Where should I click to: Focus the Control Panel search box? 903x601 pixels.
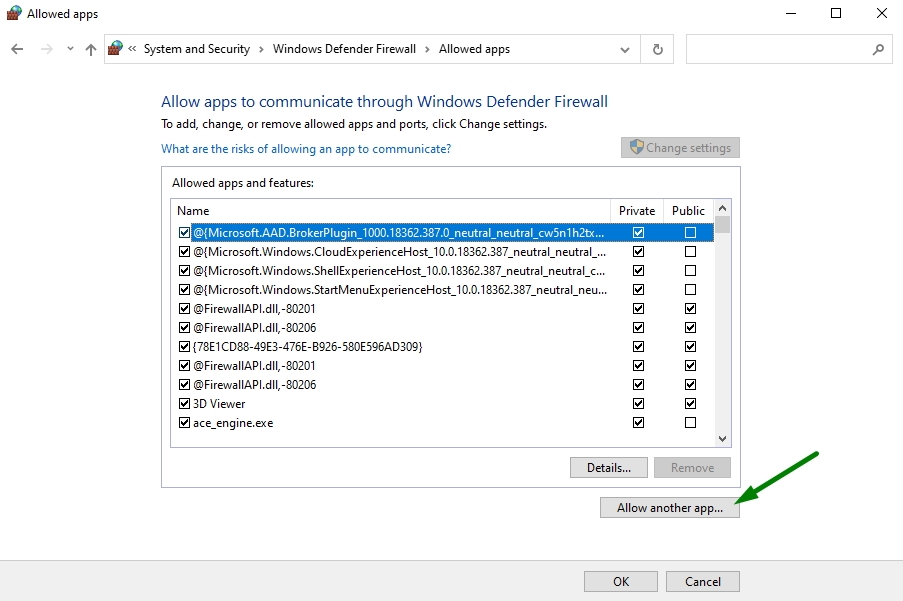pyautogui.click(x=789, y=50)
